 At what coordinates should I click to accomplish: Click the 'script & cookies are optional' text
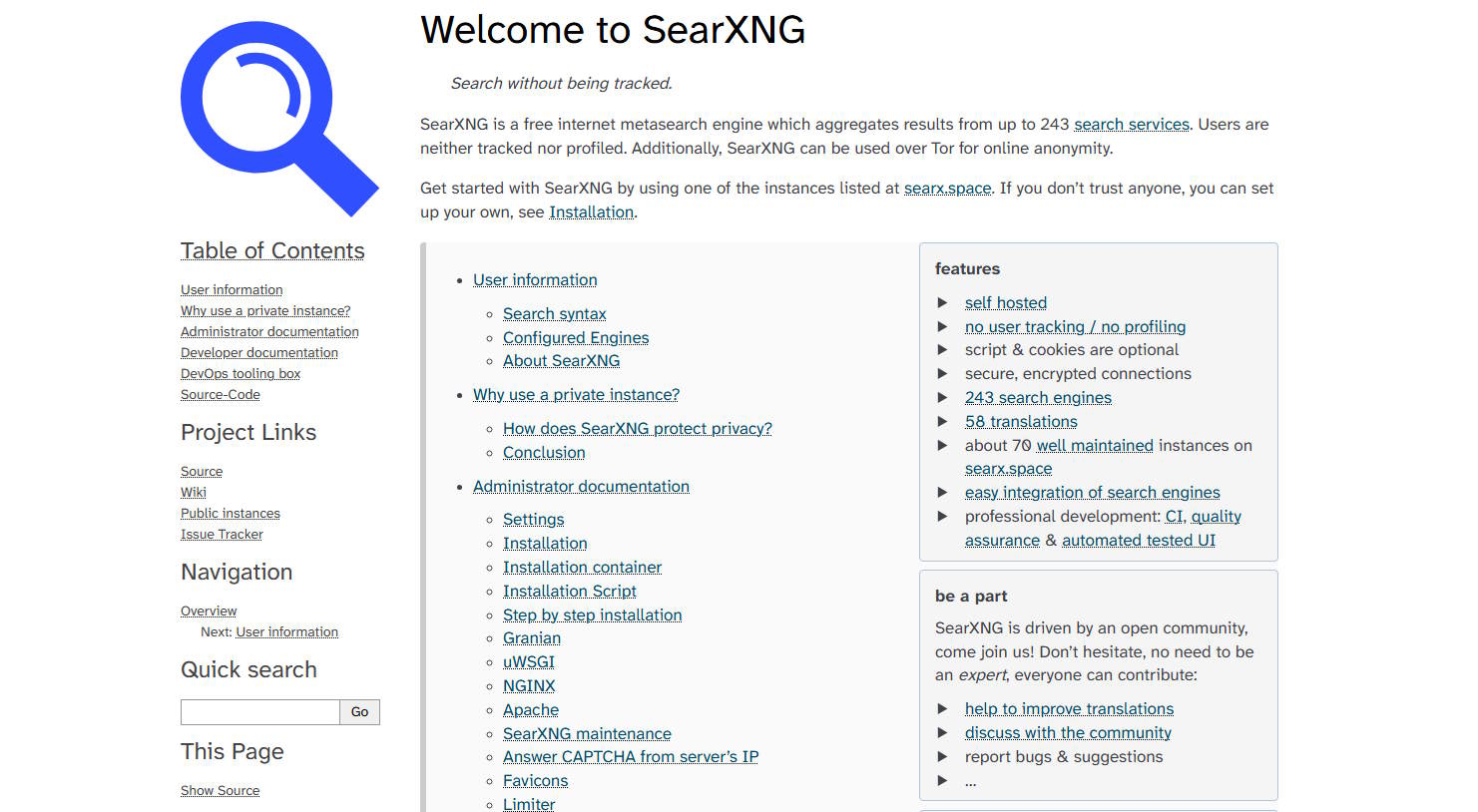tap(1072, 350)
